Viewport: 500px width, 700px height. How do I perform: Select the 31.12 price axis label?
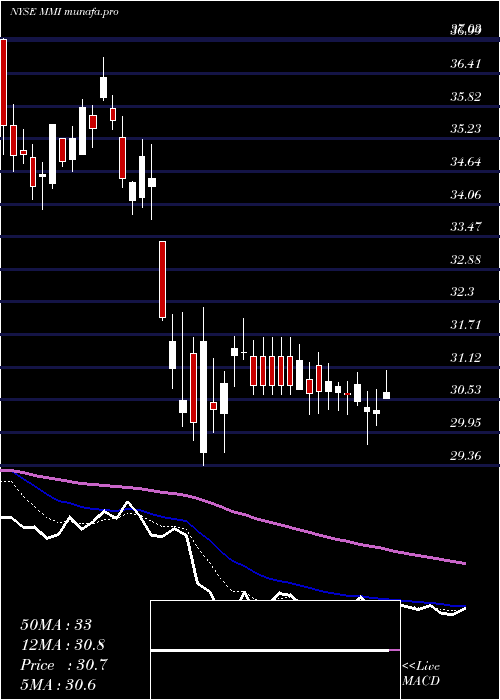[x=466, y=358]
